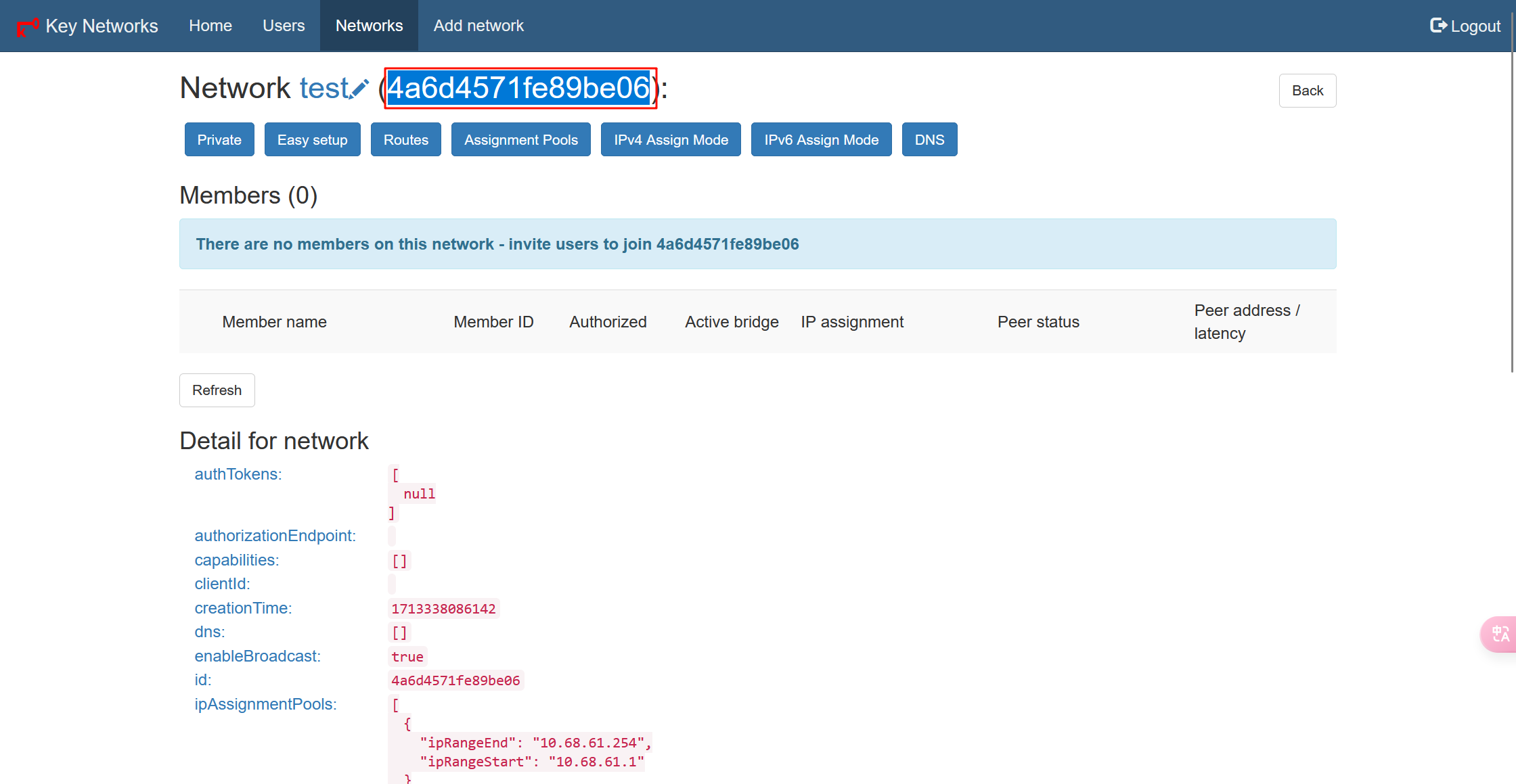Refresh the members list
The height and width of the screenshot is (784, 1516).
pos(217,390)
